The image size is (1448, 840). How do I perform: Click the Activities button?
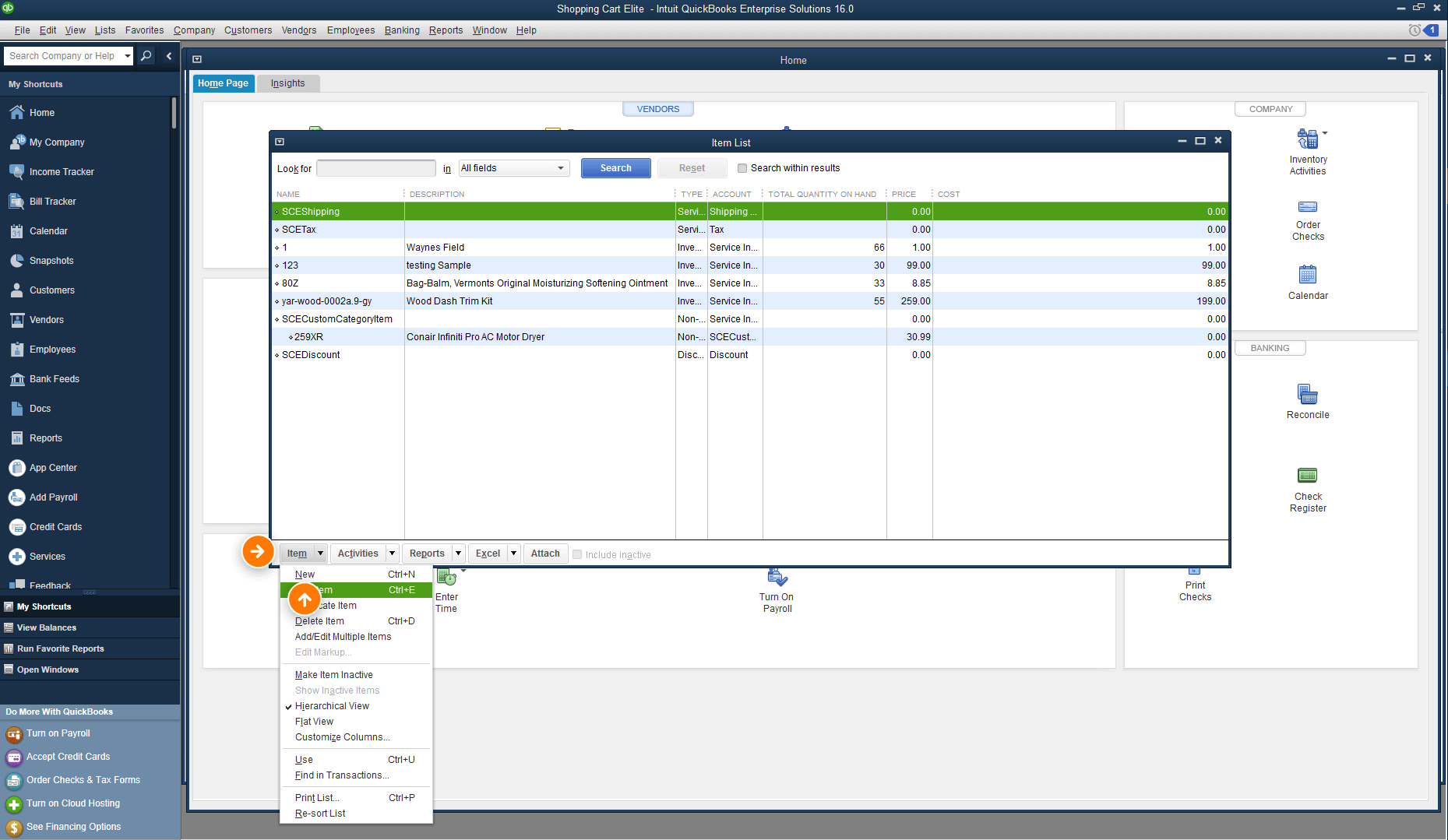pos(358,554)
